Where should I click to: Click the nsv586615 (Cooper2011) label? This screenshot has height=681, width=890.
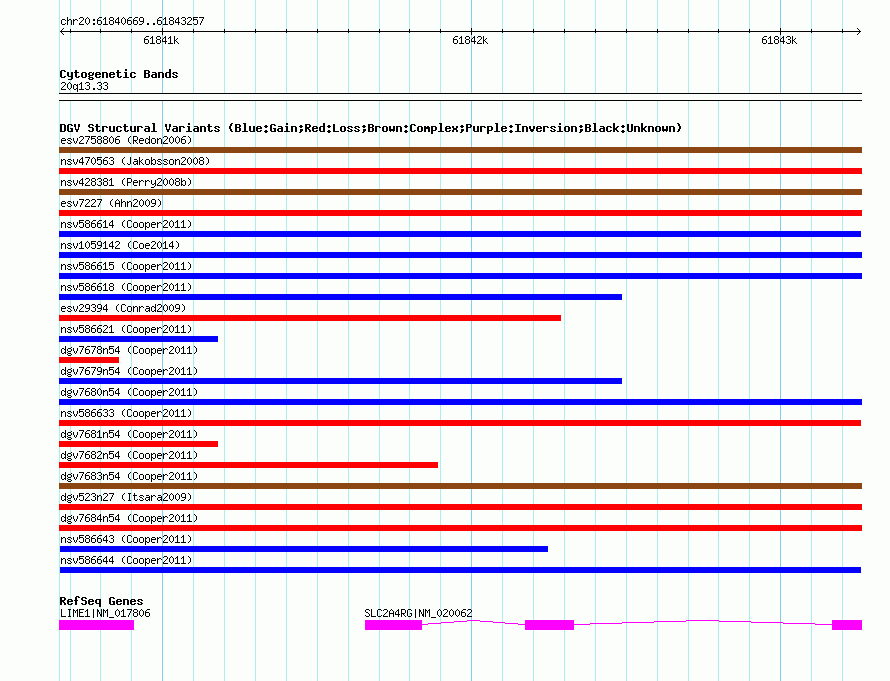126,266
